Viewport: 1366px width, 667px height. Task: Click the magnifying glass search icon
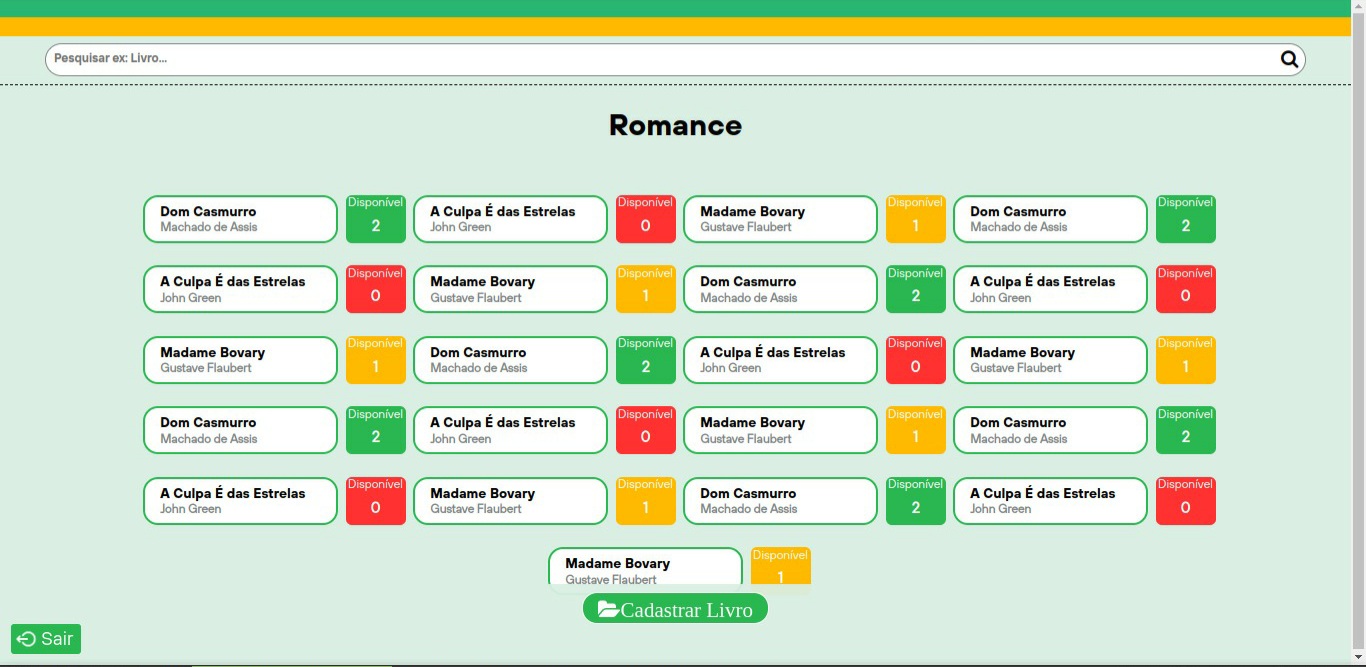1289,59
